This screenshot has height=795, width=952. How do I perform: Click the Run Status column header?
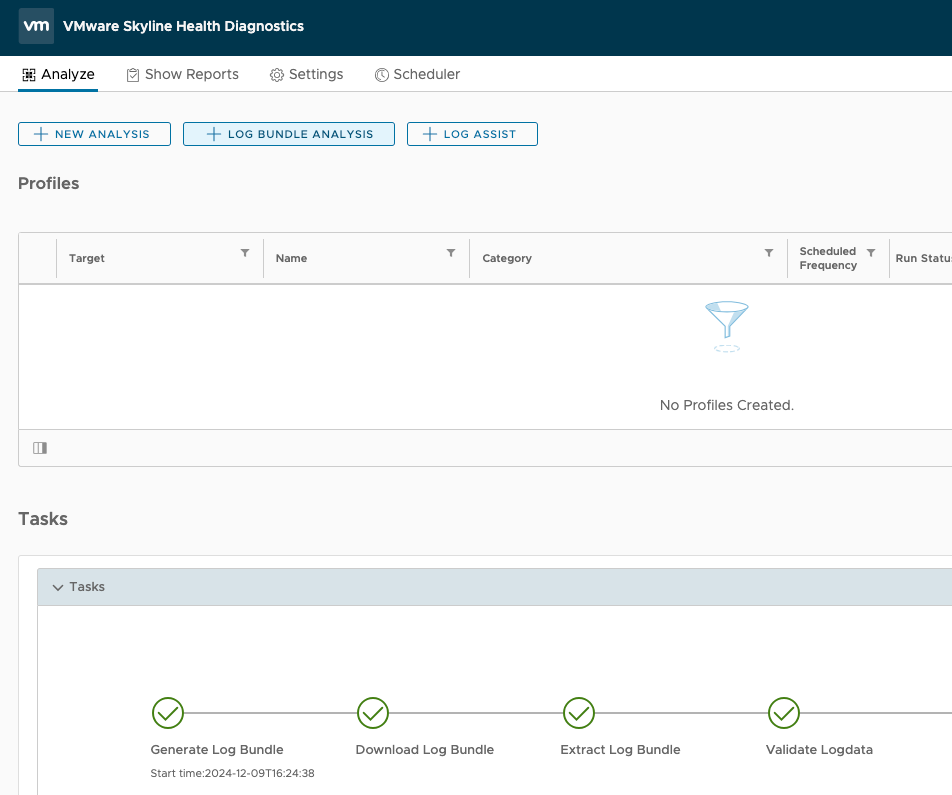[x=923, y=258]
